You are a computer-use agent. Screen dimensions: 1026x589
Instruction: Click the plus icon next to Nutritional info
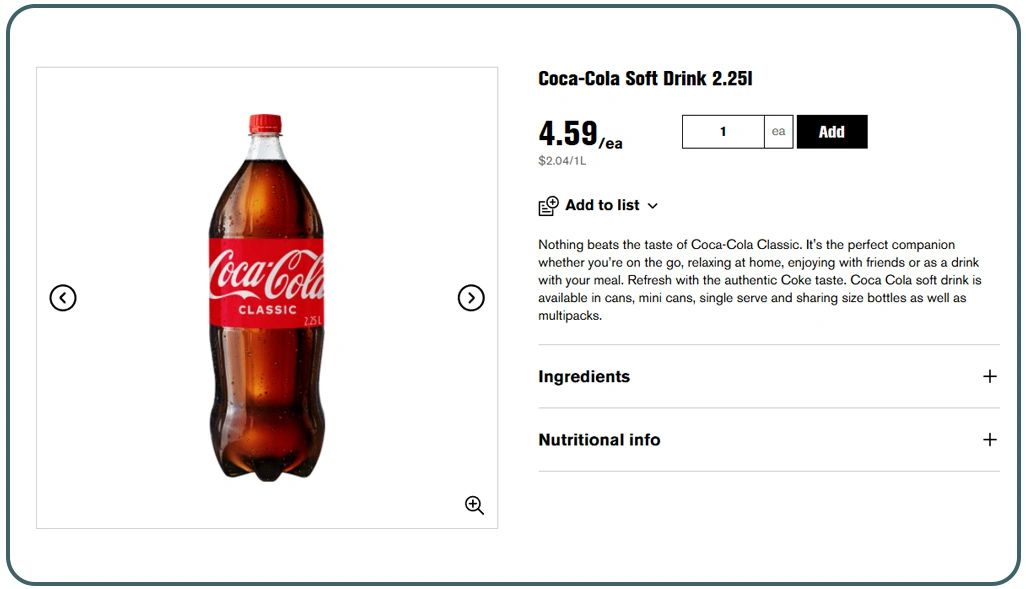pos(990,440)
